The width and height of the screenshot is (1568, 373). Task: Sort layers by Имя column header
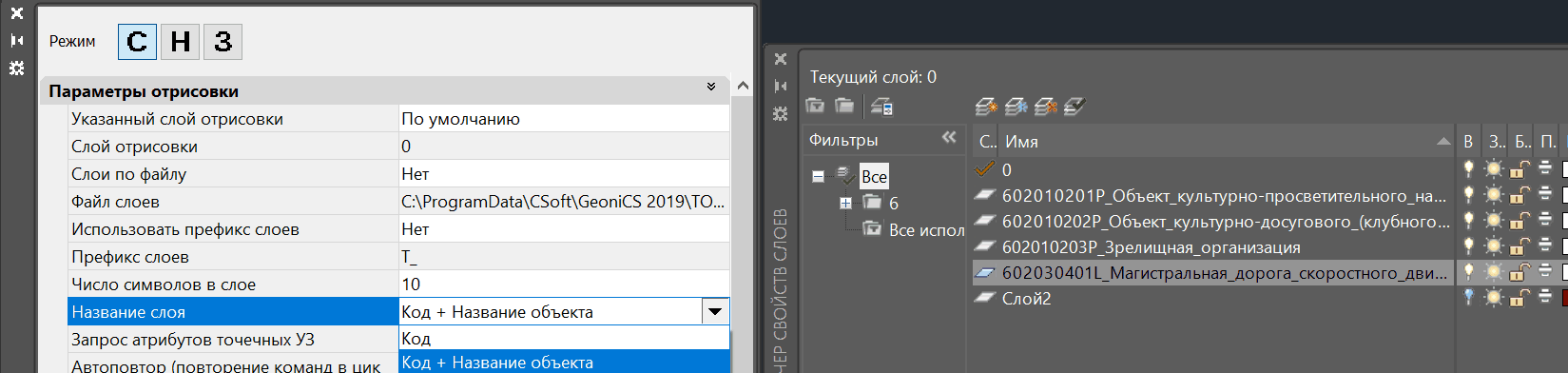tap(1228, 141)
